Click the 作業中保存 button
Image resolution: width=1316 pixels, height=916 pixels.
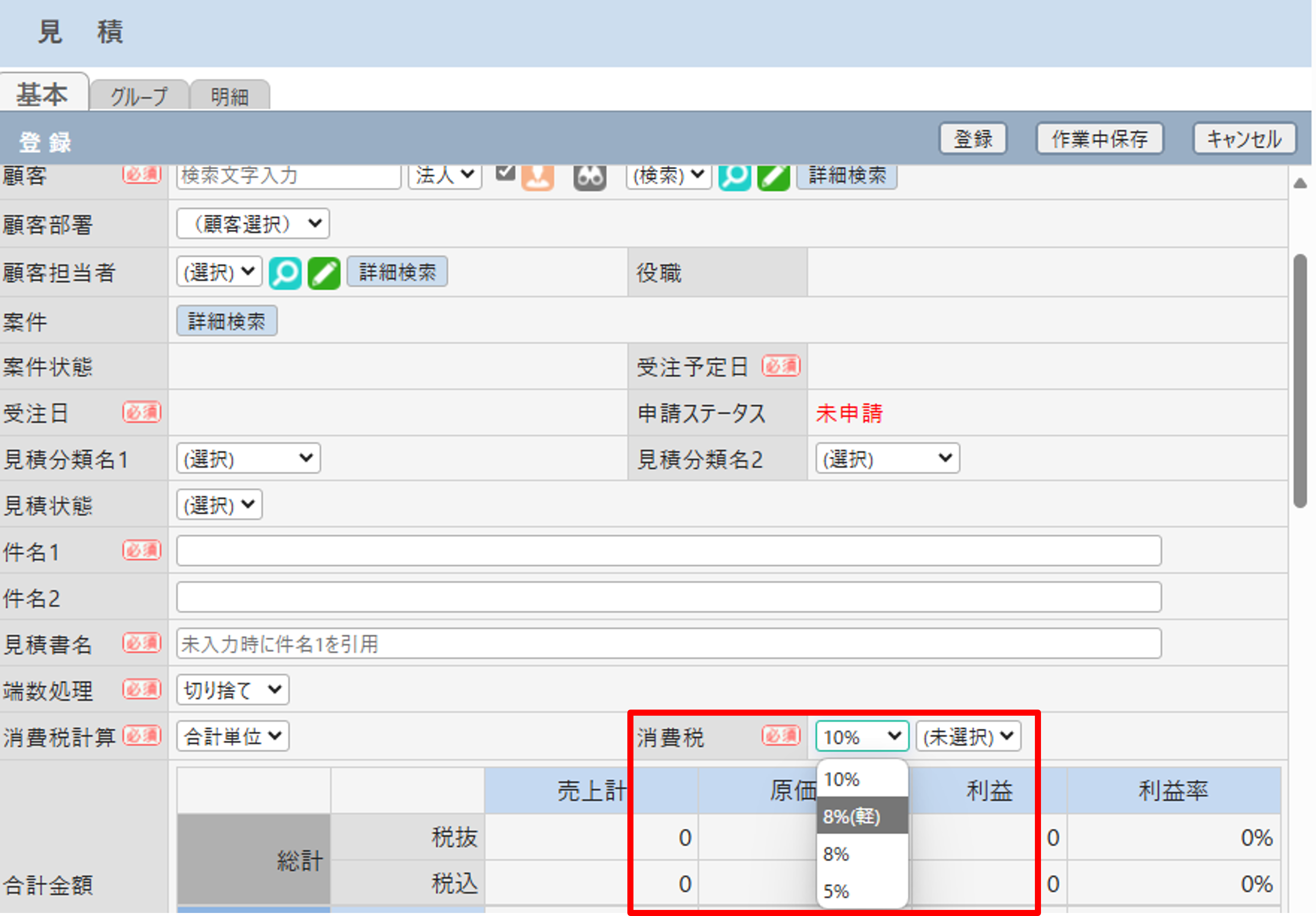click(1099, 139)
